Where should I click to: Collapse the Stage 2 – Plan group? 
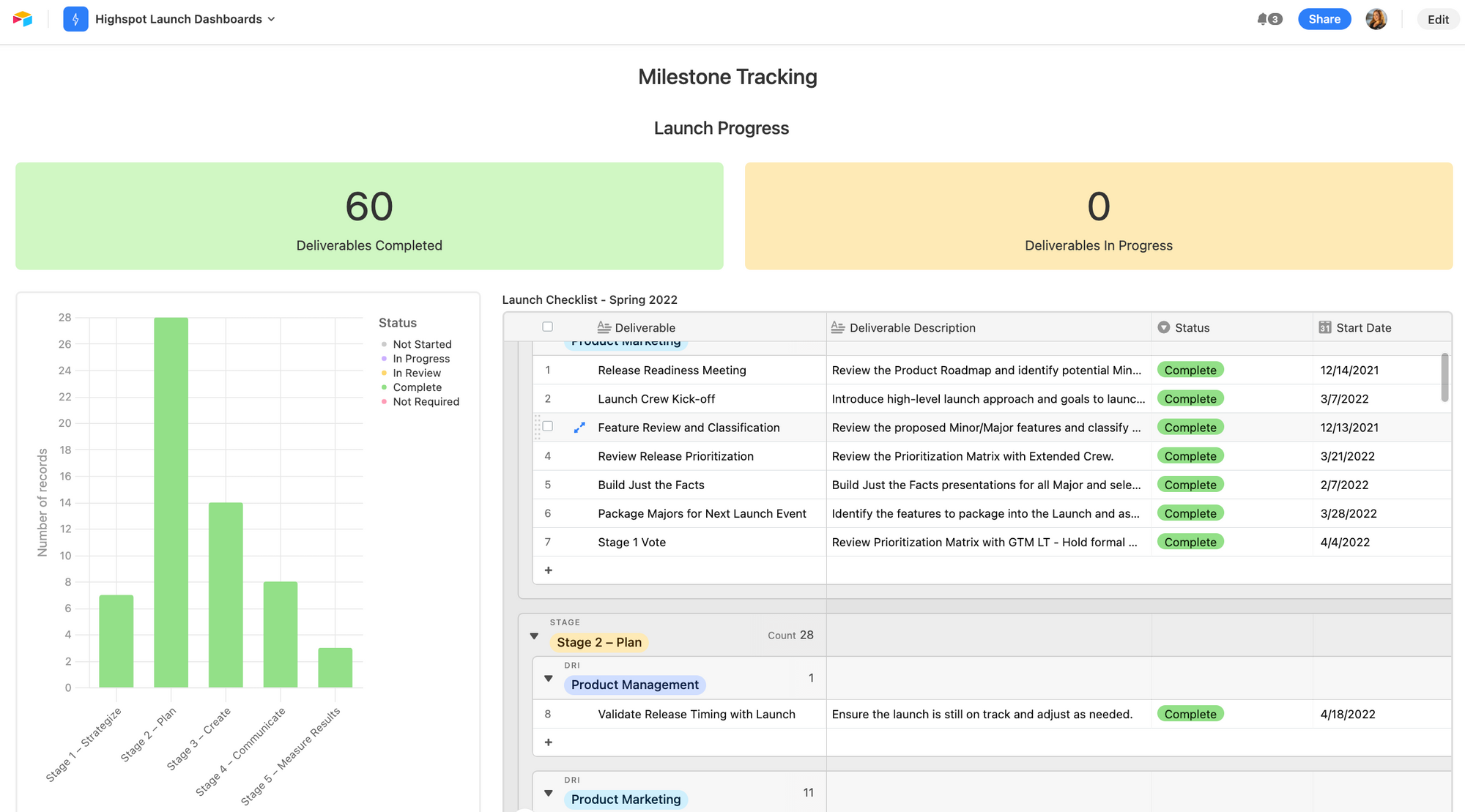[534, 636]
